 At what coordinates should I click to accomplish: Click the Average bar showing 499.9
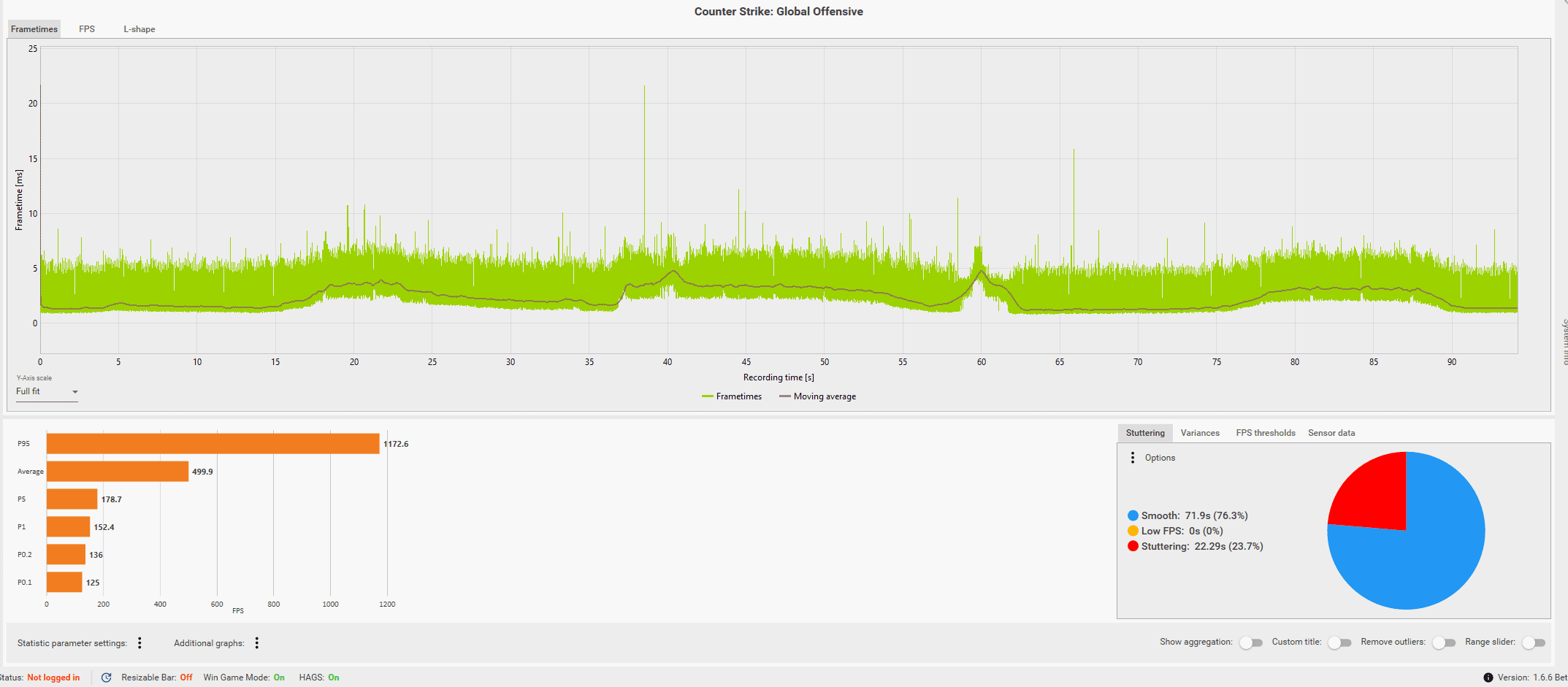(118, 472)
